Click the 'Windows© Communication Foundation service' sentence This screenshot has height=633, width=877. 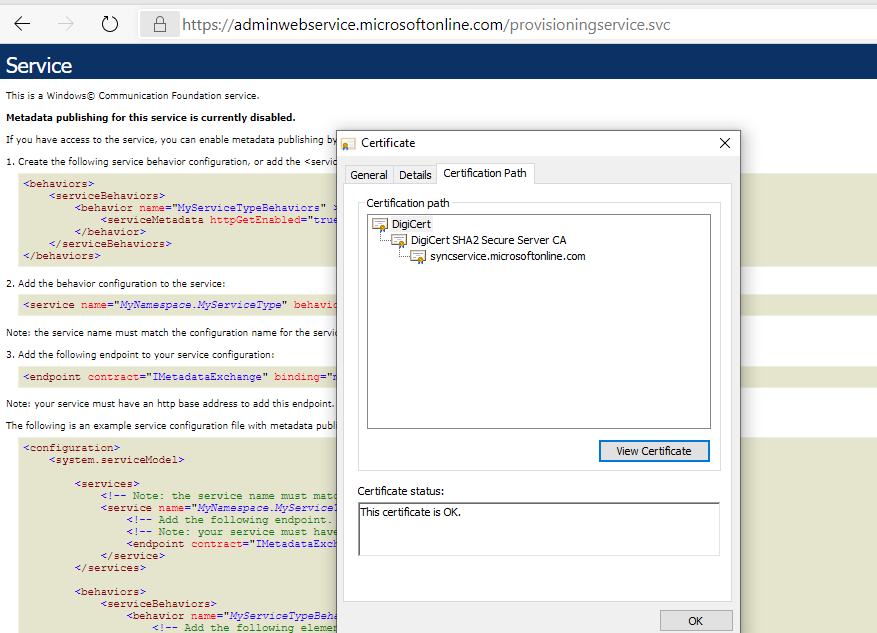point(132,96)
